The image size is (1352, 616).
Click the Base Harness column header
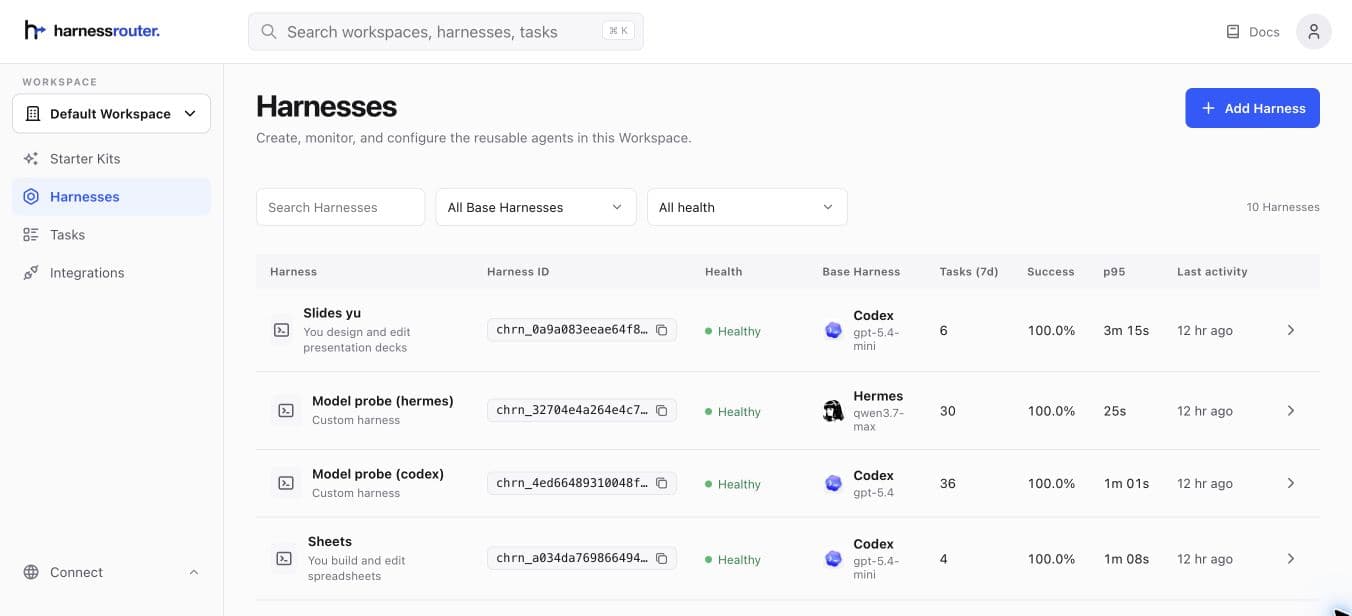tap(861, 272)
